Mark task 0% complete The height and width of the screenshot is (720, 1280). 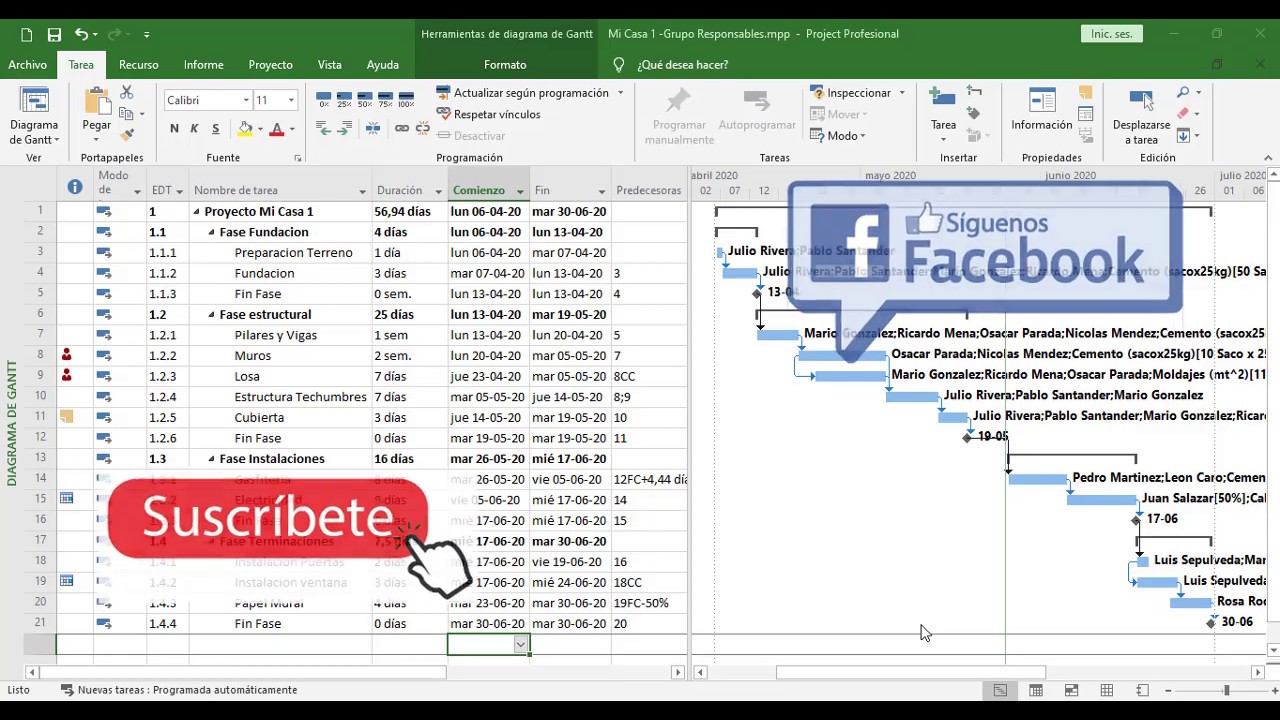[324, 100]
